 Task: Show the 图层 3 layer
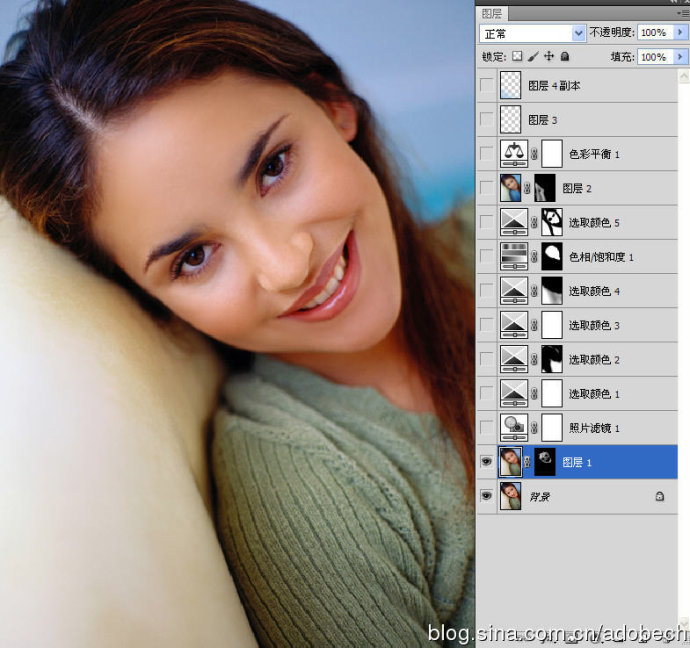click(x=487, y=120)
